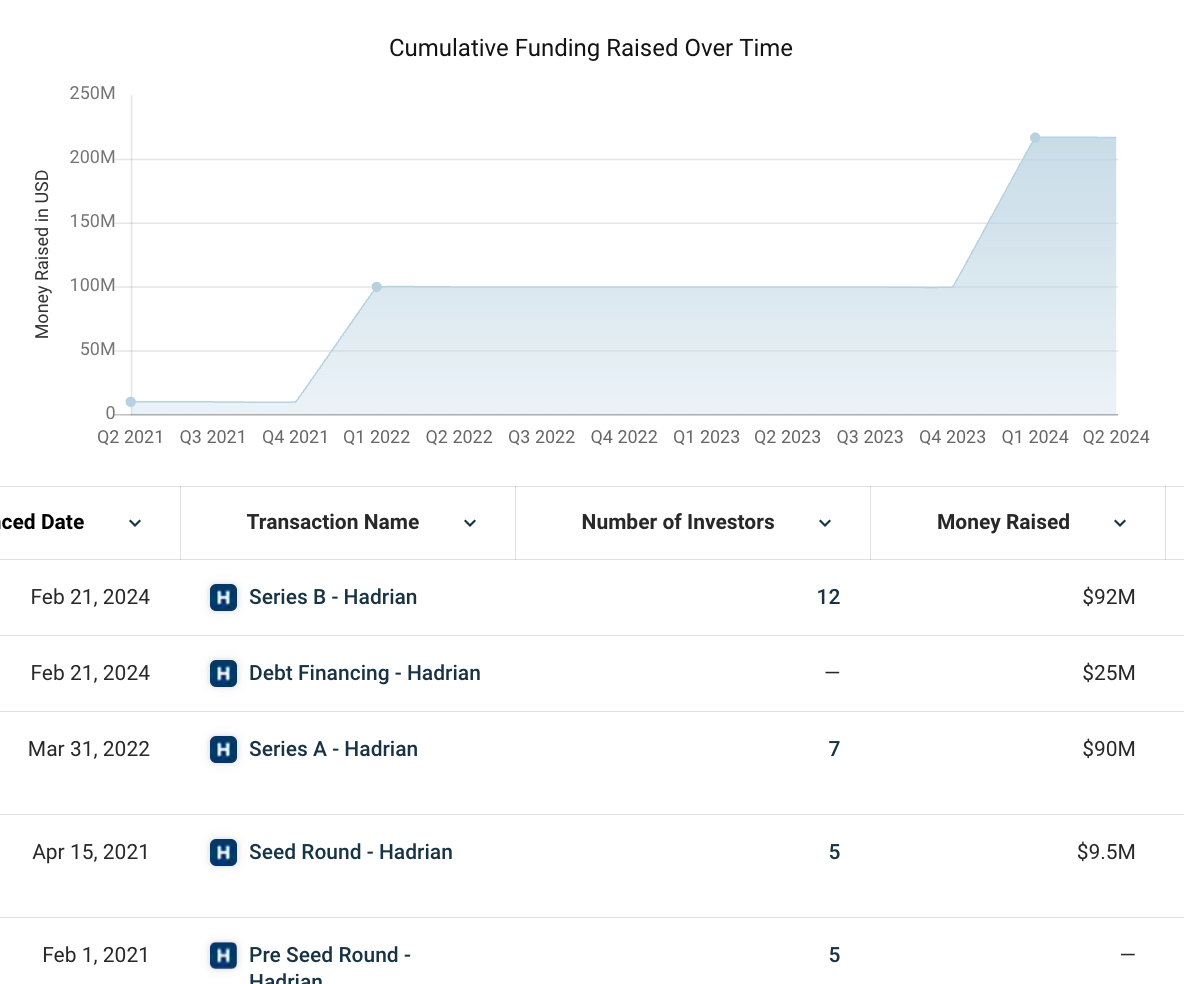
Task: Expand Announced Date column sort chevron
Action: point(135,523)
